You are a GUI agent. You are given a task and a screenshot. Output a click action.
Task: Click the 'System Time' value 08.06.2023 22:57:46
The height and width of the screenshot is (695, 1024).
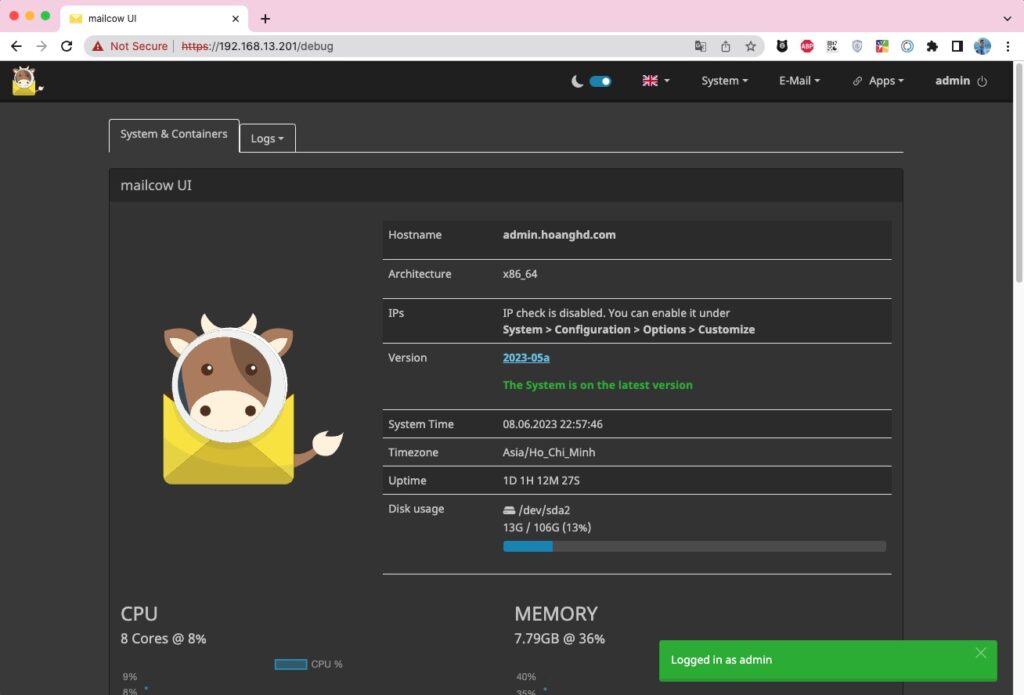pyautogui.click(x=552, y=424)
